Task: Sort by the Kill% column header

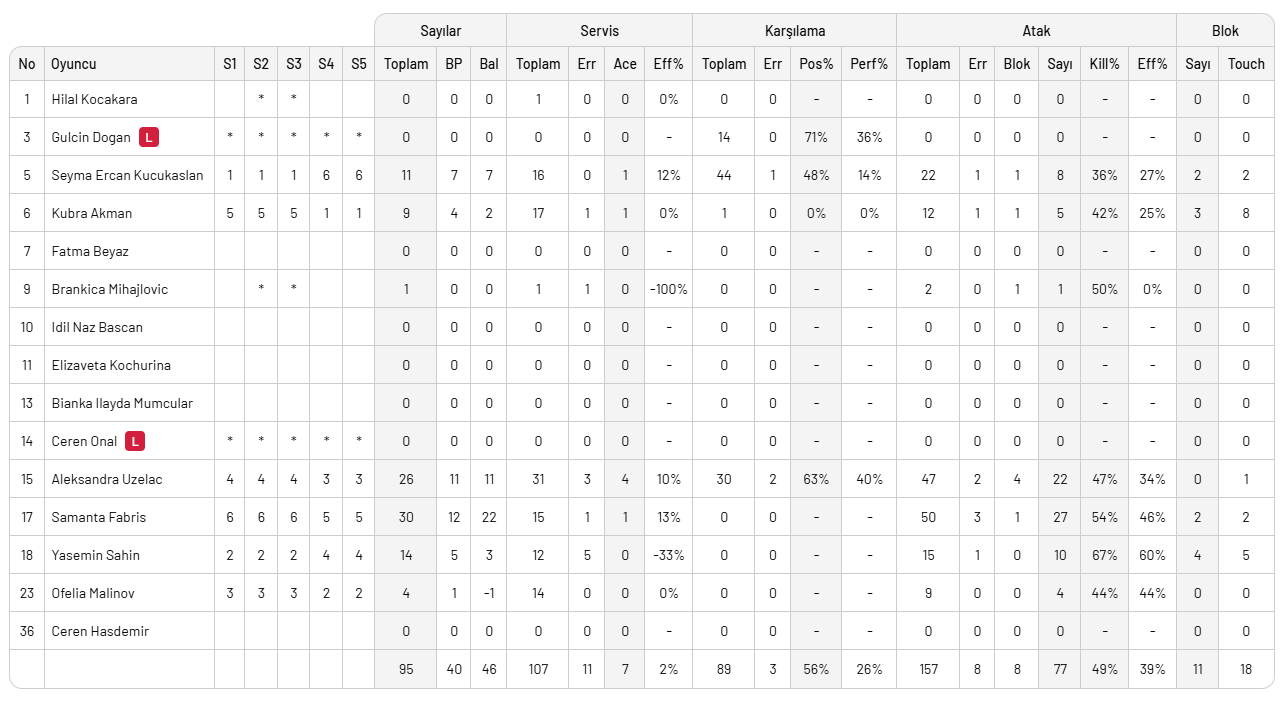Action: 1104,64
